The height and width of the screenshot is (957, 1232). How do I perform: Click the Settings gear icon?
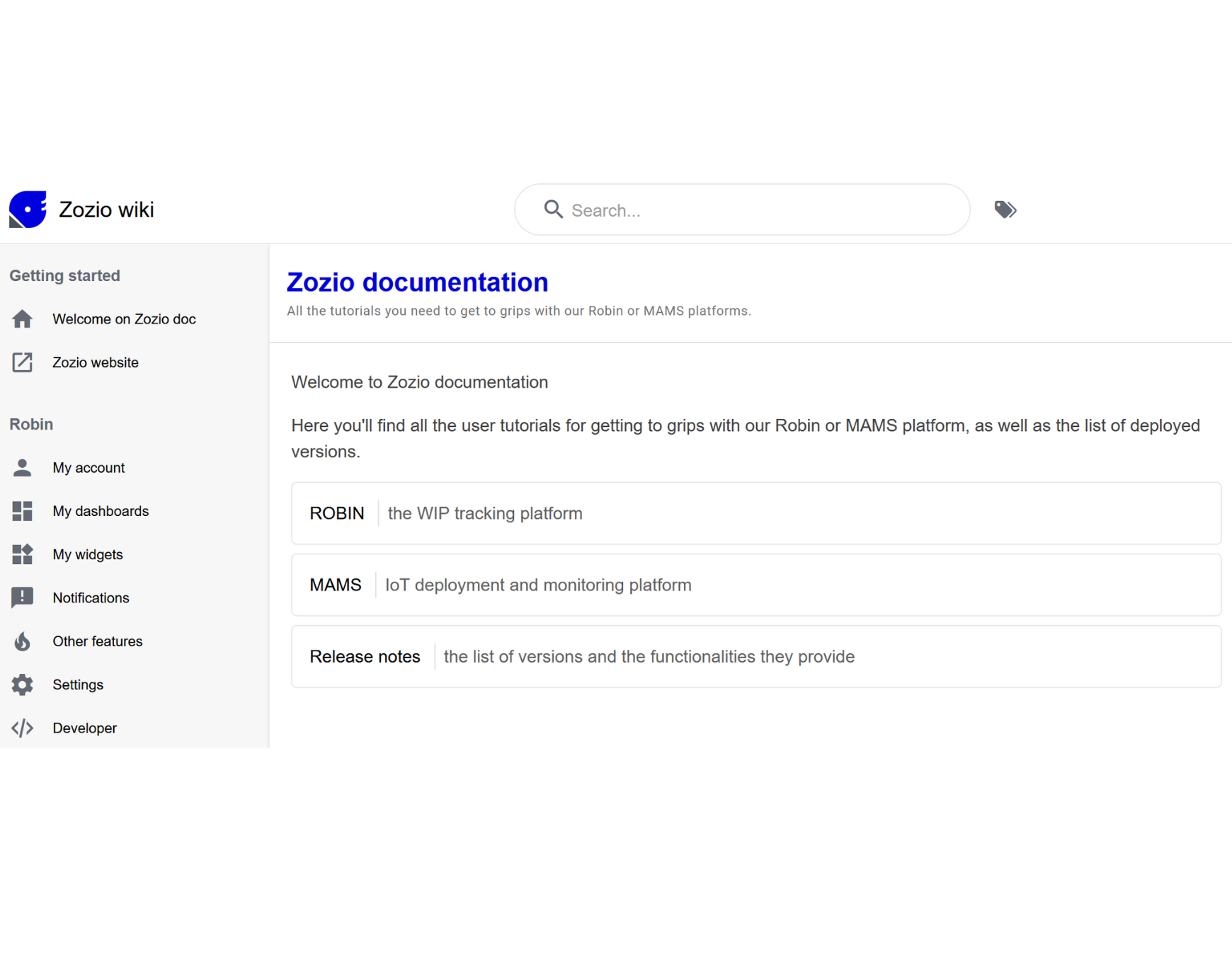click(23, 684)
